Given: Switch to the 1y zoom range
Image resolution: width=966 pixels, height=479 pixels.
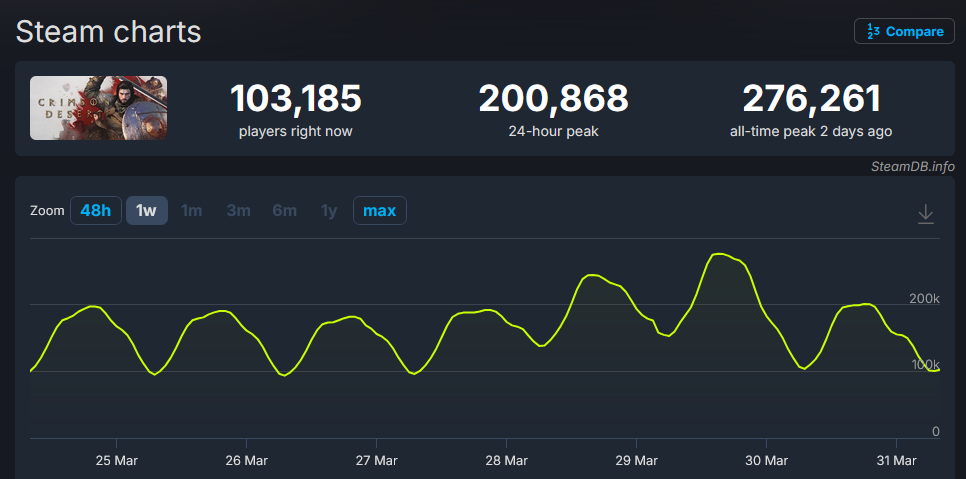Looking at the screenshot, I should (x=329, y=211).
